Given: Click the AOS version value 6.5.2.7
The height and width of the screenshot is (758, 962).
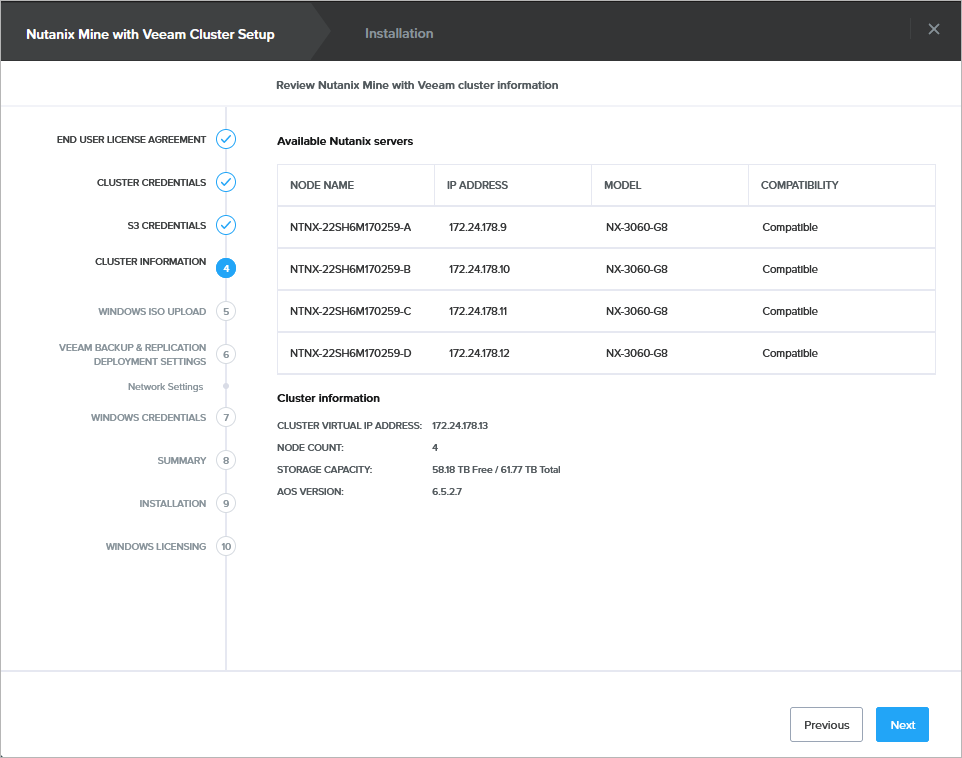Looking at the screenshot, I should (x=447, y=492).
